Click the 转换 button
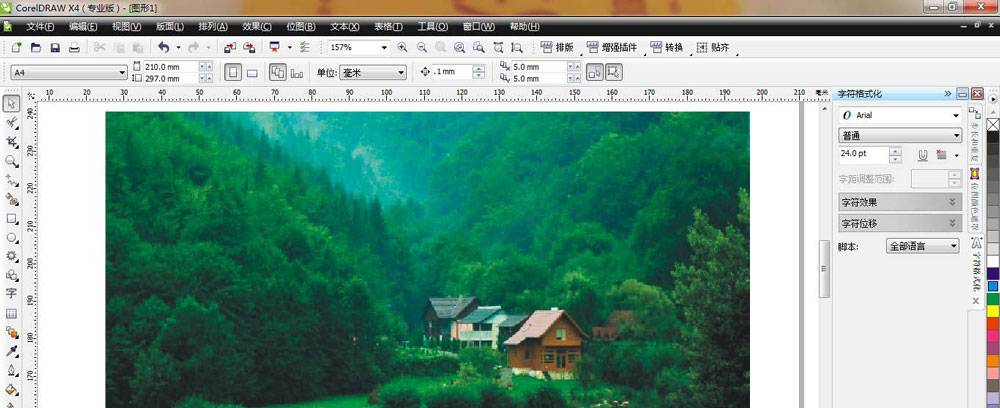Viewport: 1000px width, 408px height. click(x=670, y=47)
